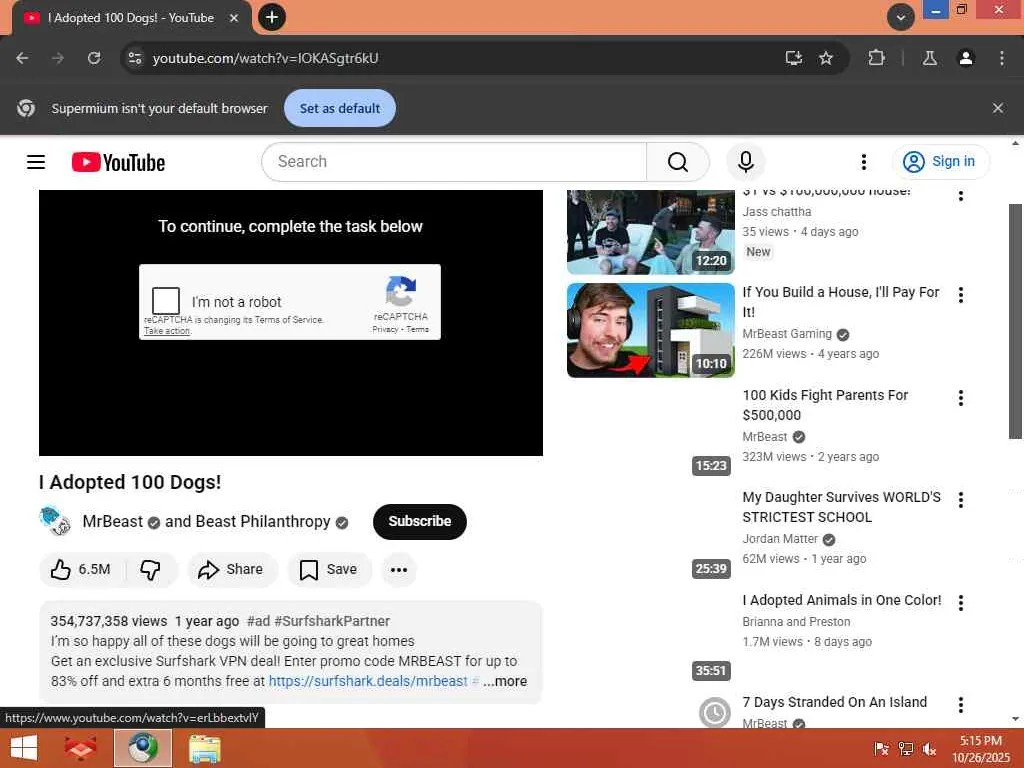This screenshot has width=1024, height=768.
Task: Open options for If You Build a House
Action: coord(961,295)
